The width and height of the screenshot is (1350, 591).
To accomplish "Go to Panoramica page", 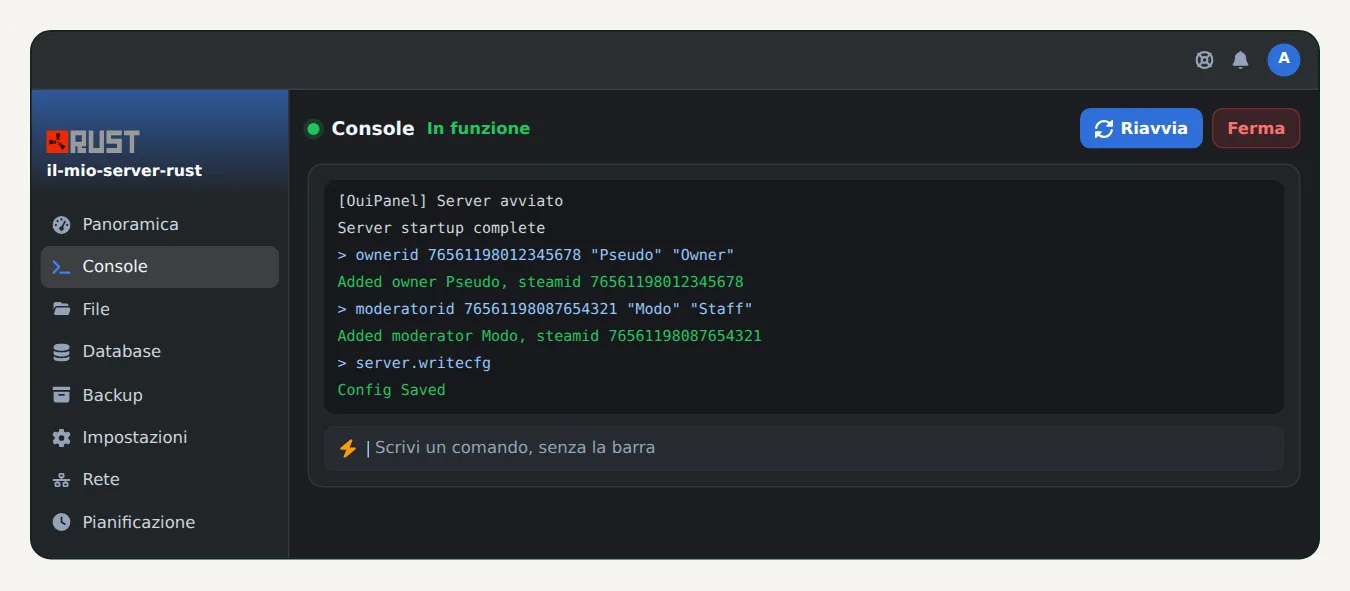I will point(160,224).
